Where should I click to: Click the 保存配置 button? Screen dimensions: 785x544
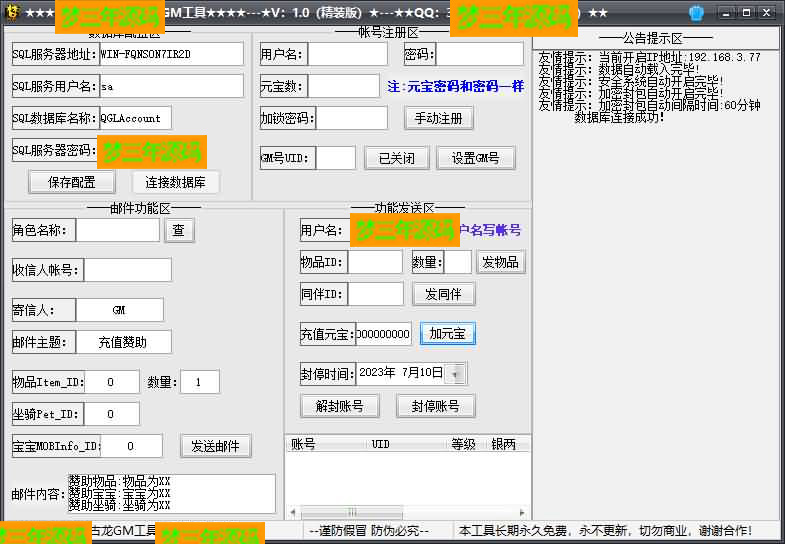click(x=72, y=183)
